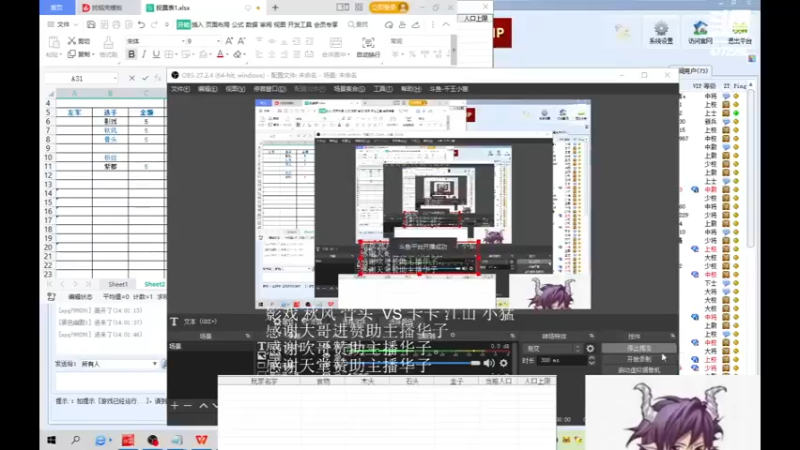Cancel formula entry with X icon
Screen dimensions: 800x450
coord(132,78)
